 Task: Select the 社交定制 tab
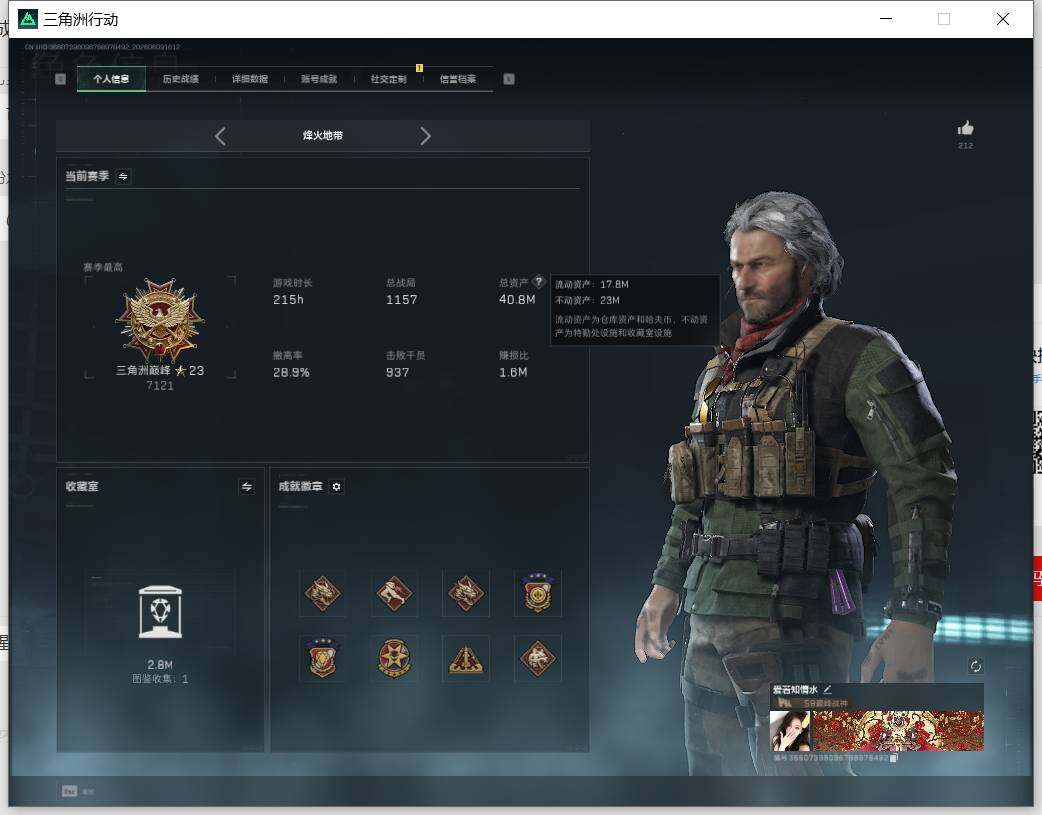tap(389, 79)
